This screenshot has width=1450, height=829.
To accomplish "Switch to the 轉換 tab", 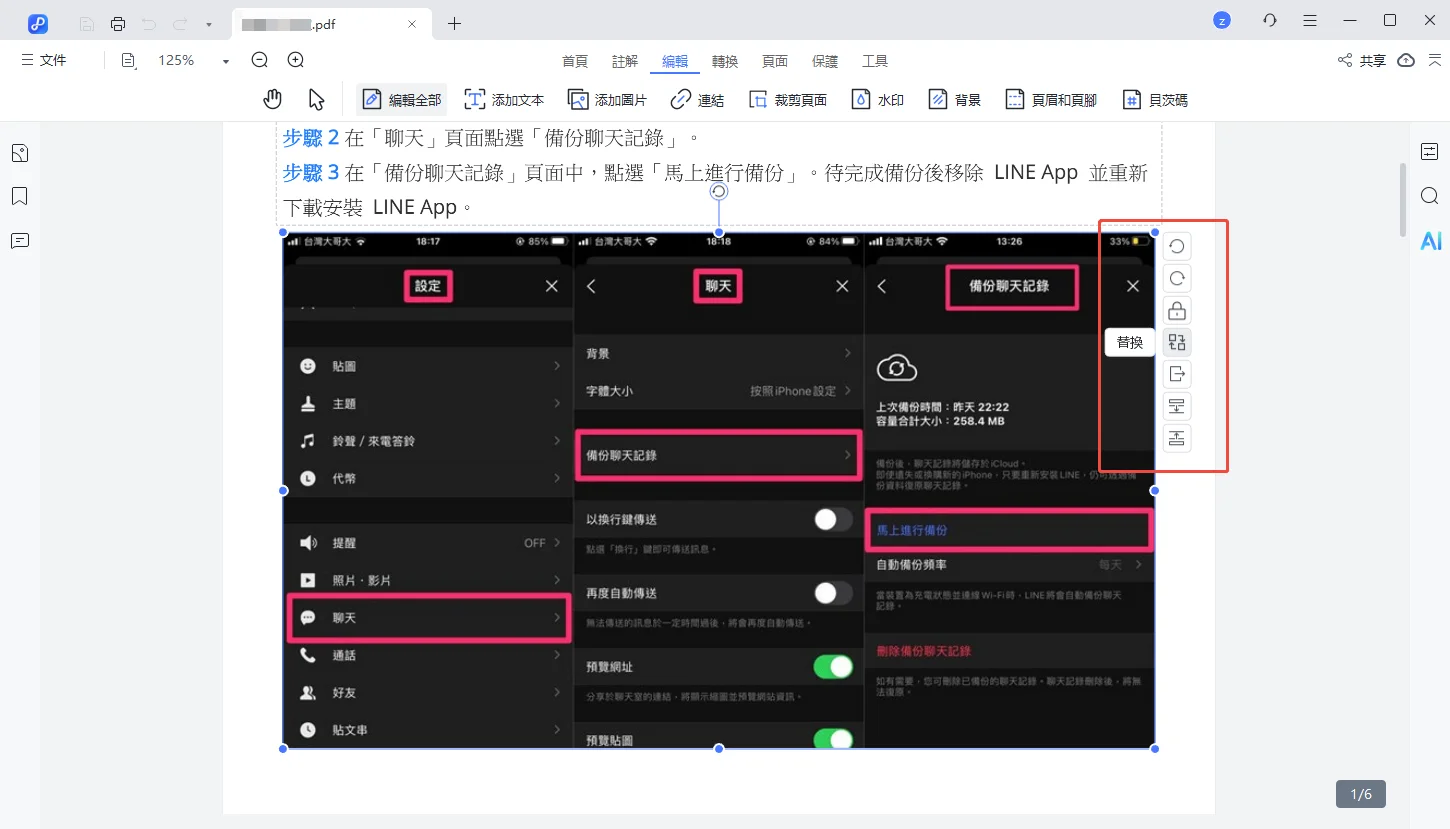I will [x=725, y=61].
